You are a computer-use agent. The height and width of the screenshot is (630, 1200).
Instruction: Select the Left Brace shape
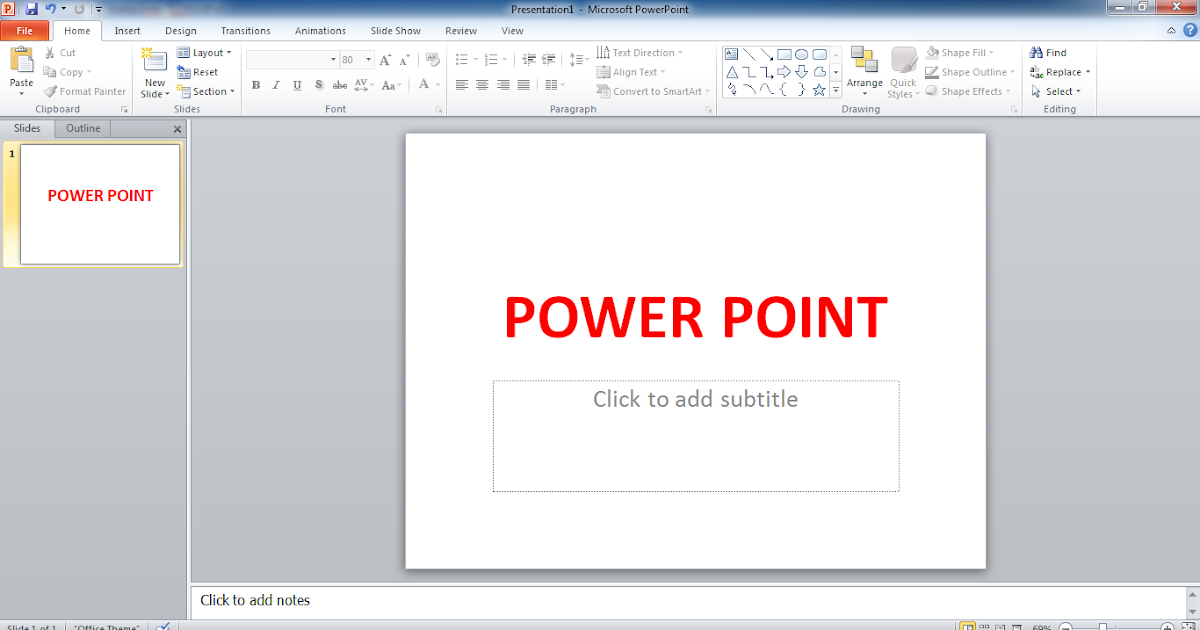pos(784,90)
